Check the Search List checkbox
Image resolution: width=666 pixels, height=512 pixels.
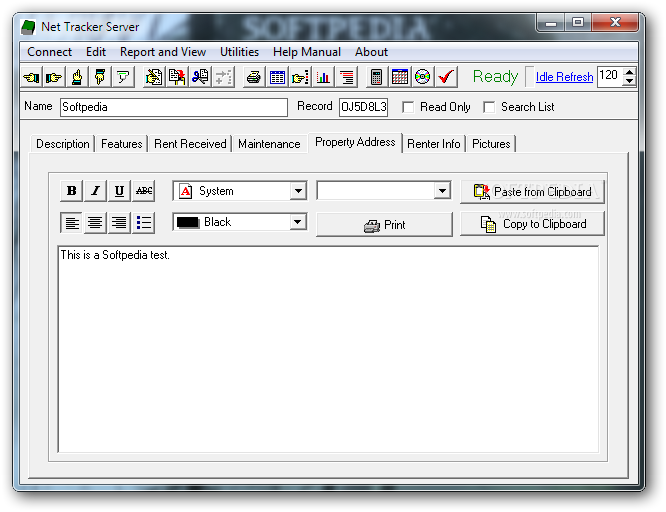(x=489, y=107)
